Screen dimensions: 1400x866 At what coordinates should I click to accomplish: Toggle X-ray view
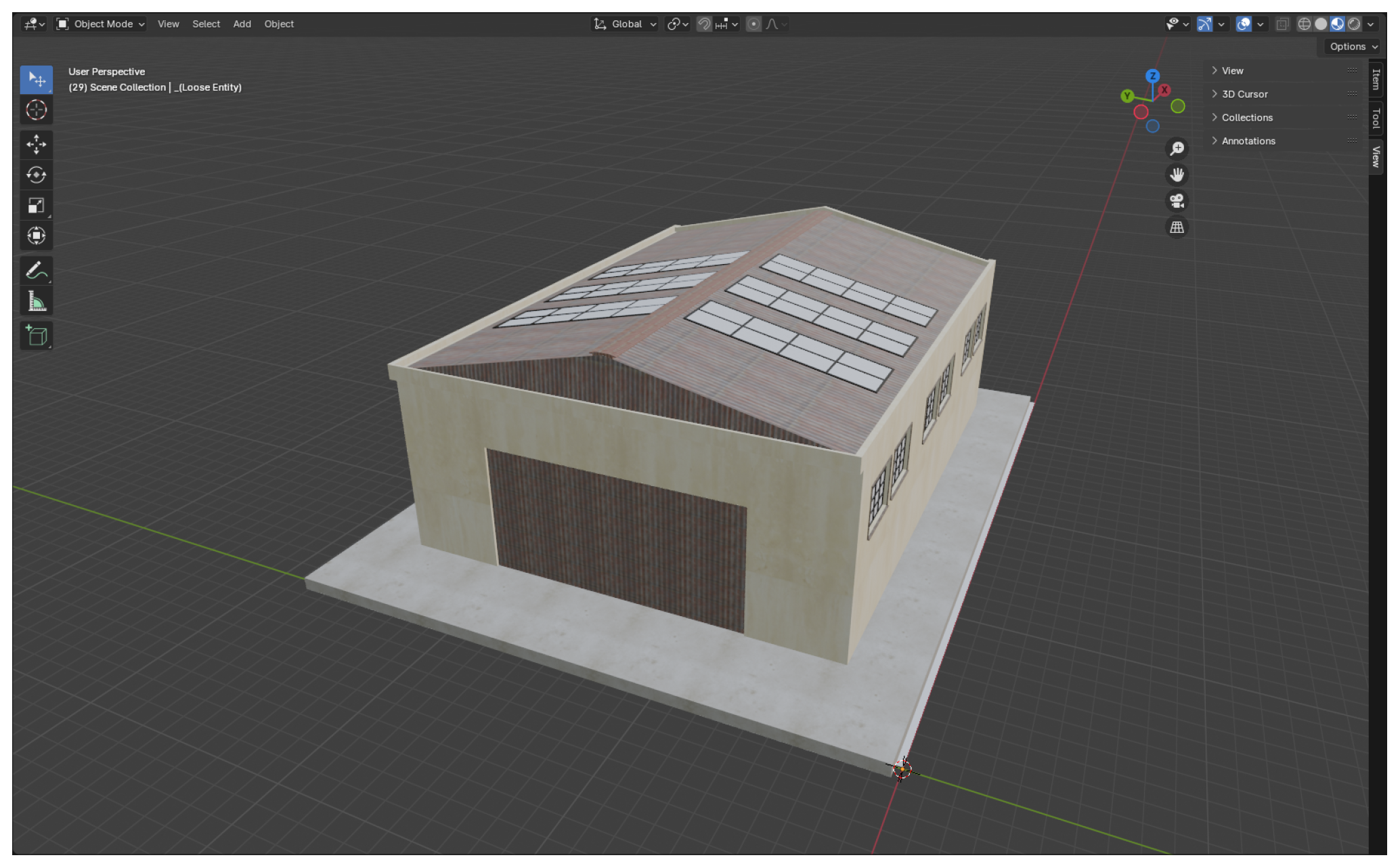(x=1282, y=24)
